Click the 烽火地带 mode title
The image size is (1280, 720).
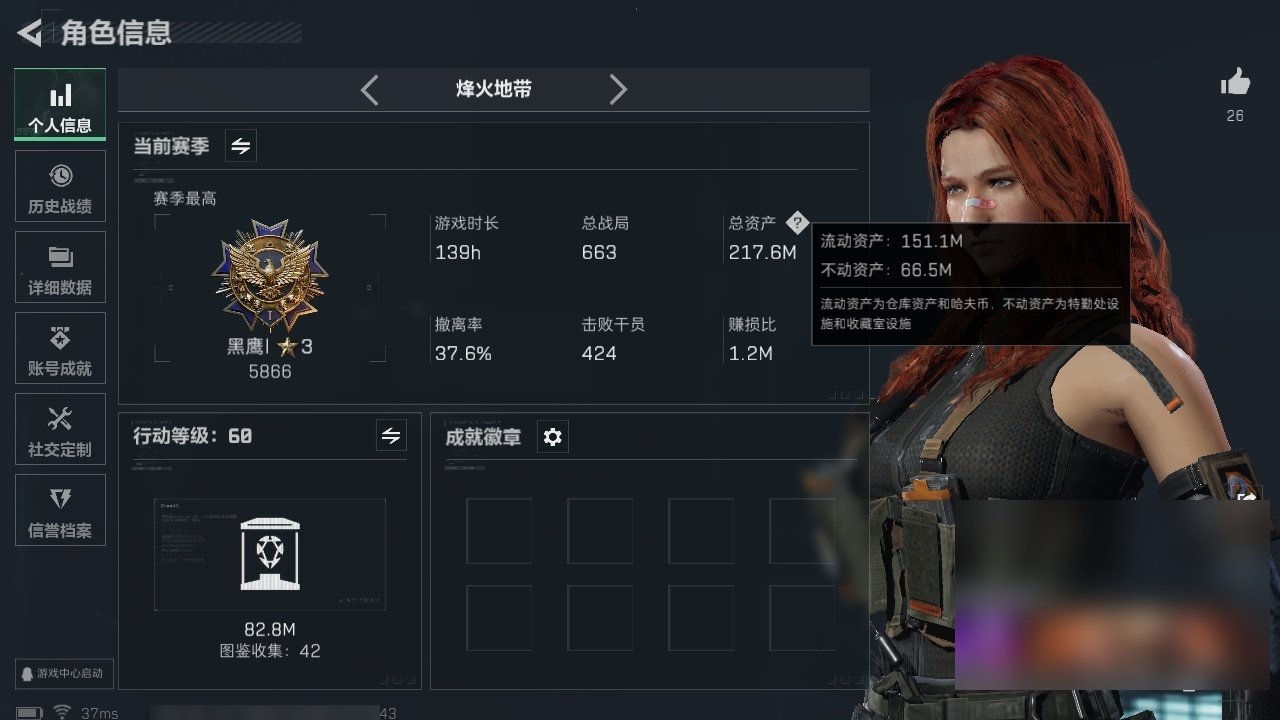point(494,90)
